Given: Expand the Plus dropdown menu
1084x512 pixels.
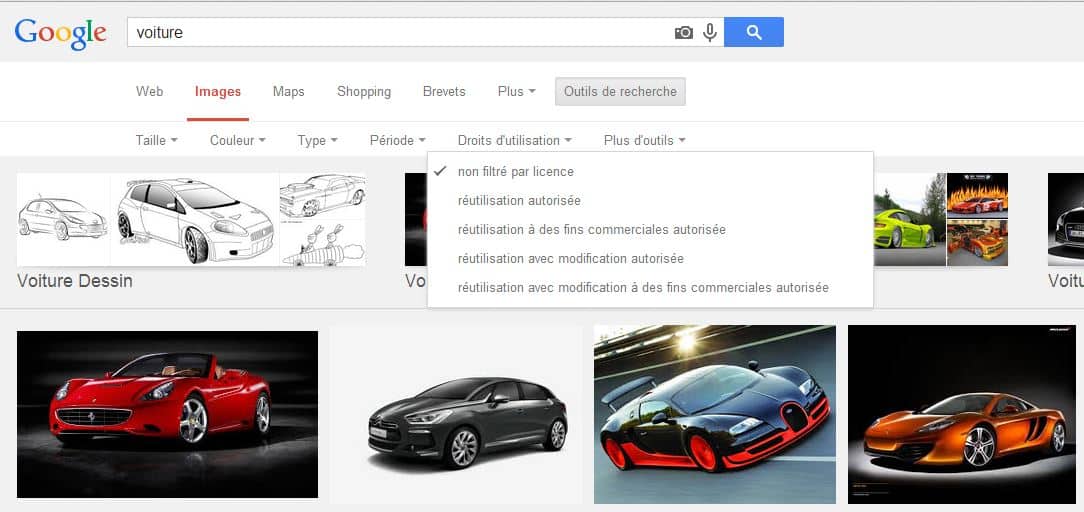Looking at the screenshot, I should (x=516, y=91).
